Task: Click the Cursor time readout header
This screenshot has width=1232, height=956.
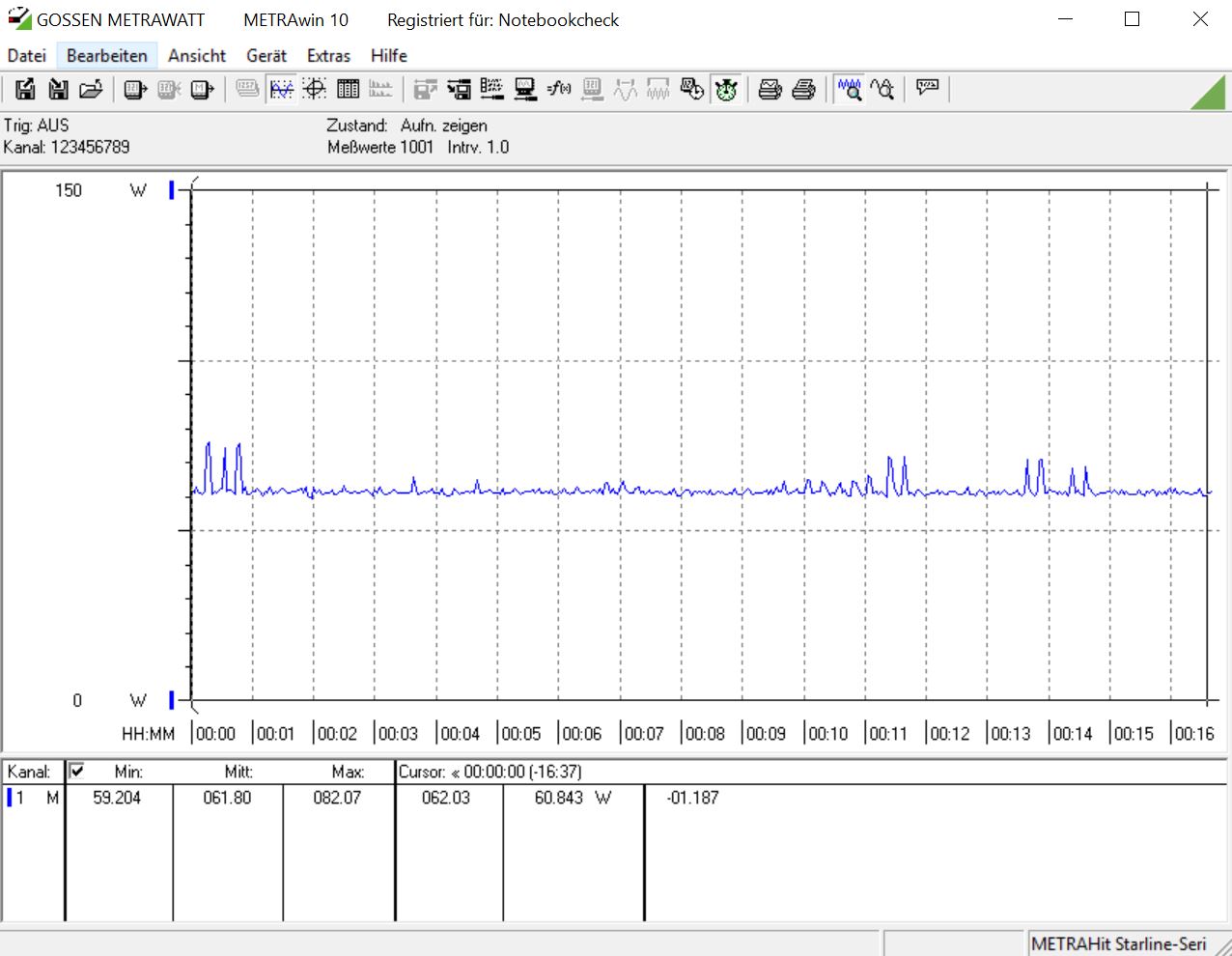Action: point(490,772)
